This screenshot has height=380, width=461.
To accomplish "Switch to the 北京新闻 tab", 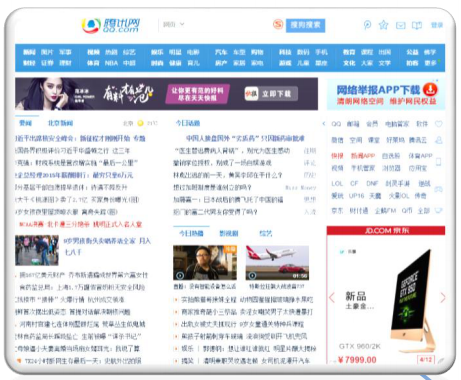I will pyautogui.click(x=60, y=123).
